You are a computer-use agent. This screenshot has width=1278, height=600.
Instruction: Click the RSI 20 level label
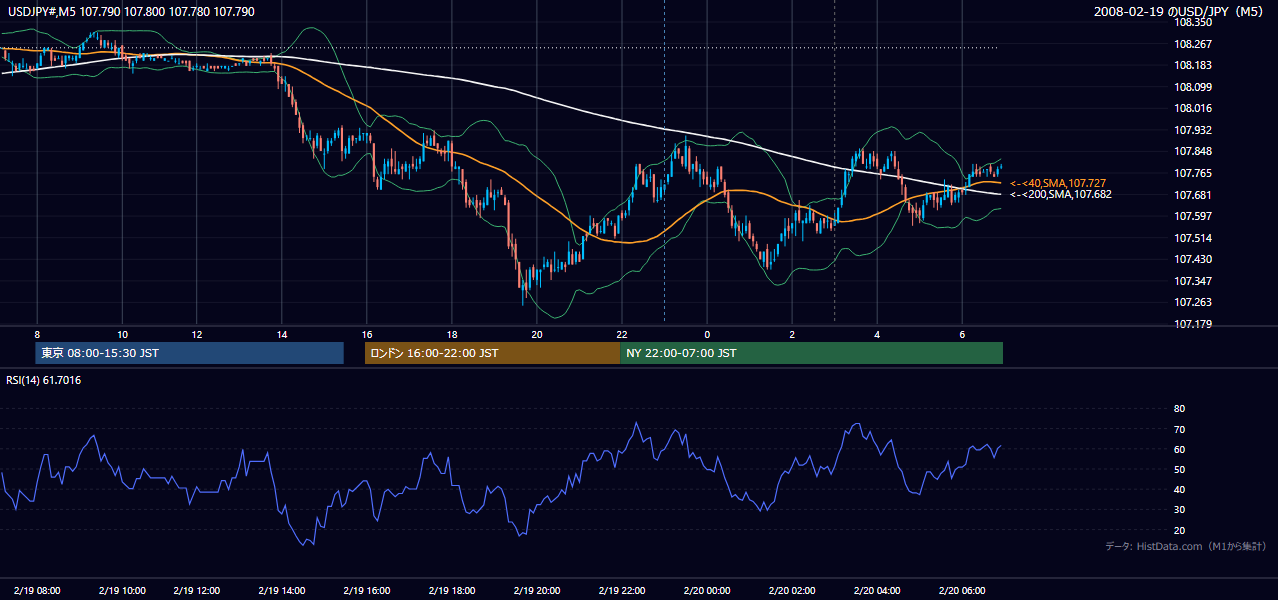(1179, 530)
